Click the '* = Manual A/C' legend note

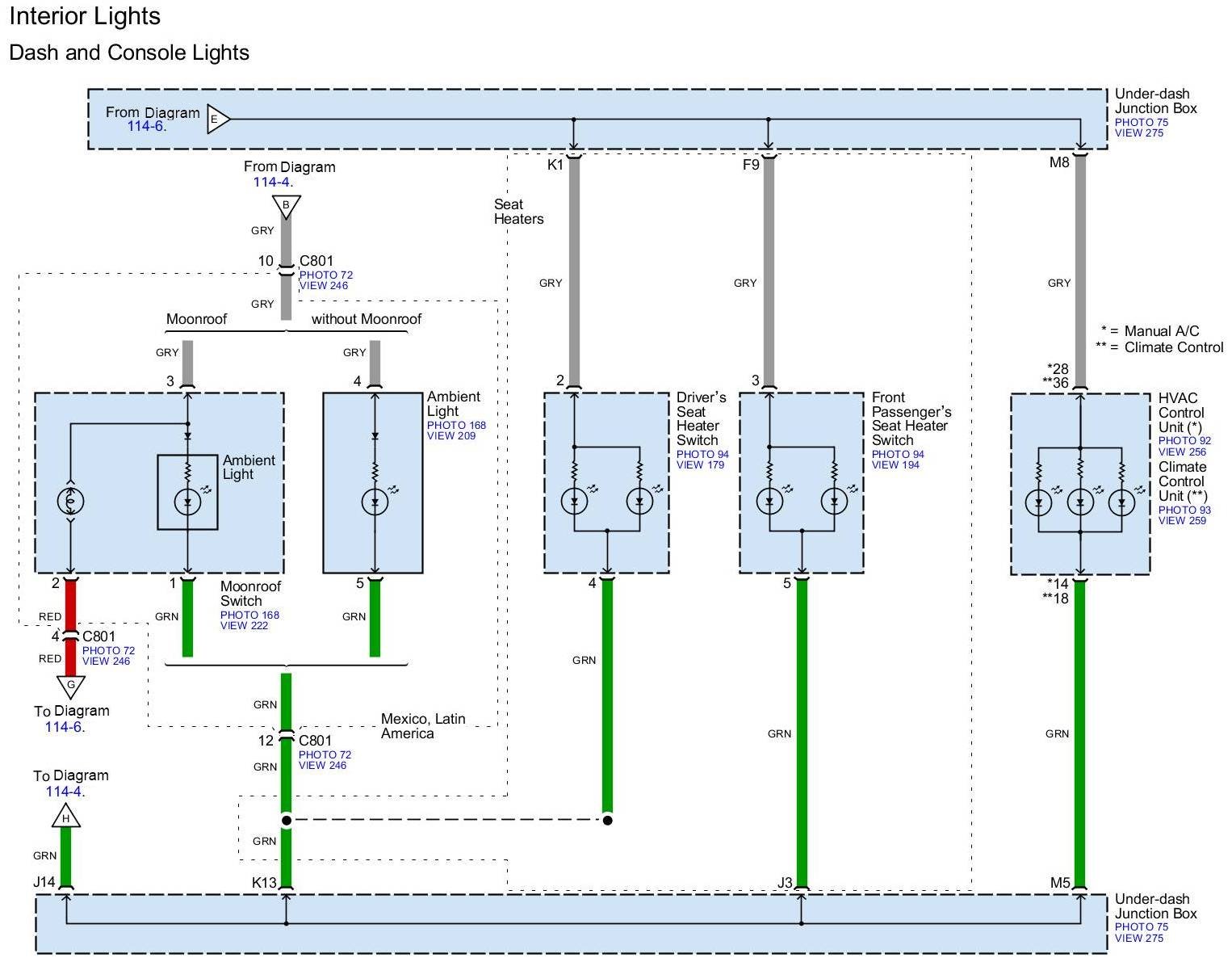1150,331
